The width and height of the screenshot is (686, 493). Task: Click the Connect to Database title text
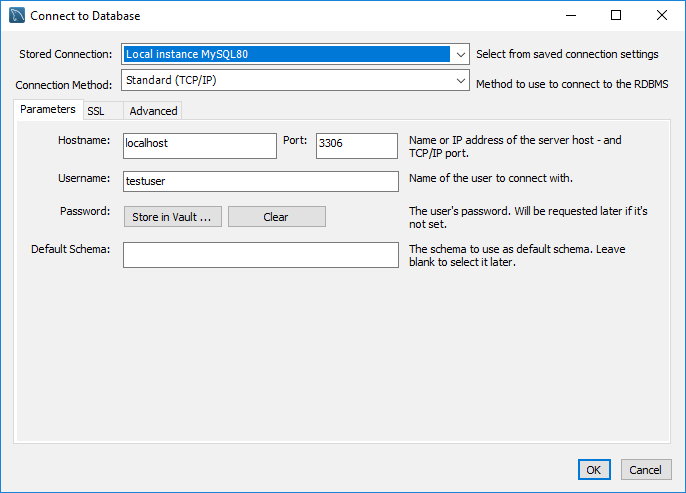tap(85, 16)
